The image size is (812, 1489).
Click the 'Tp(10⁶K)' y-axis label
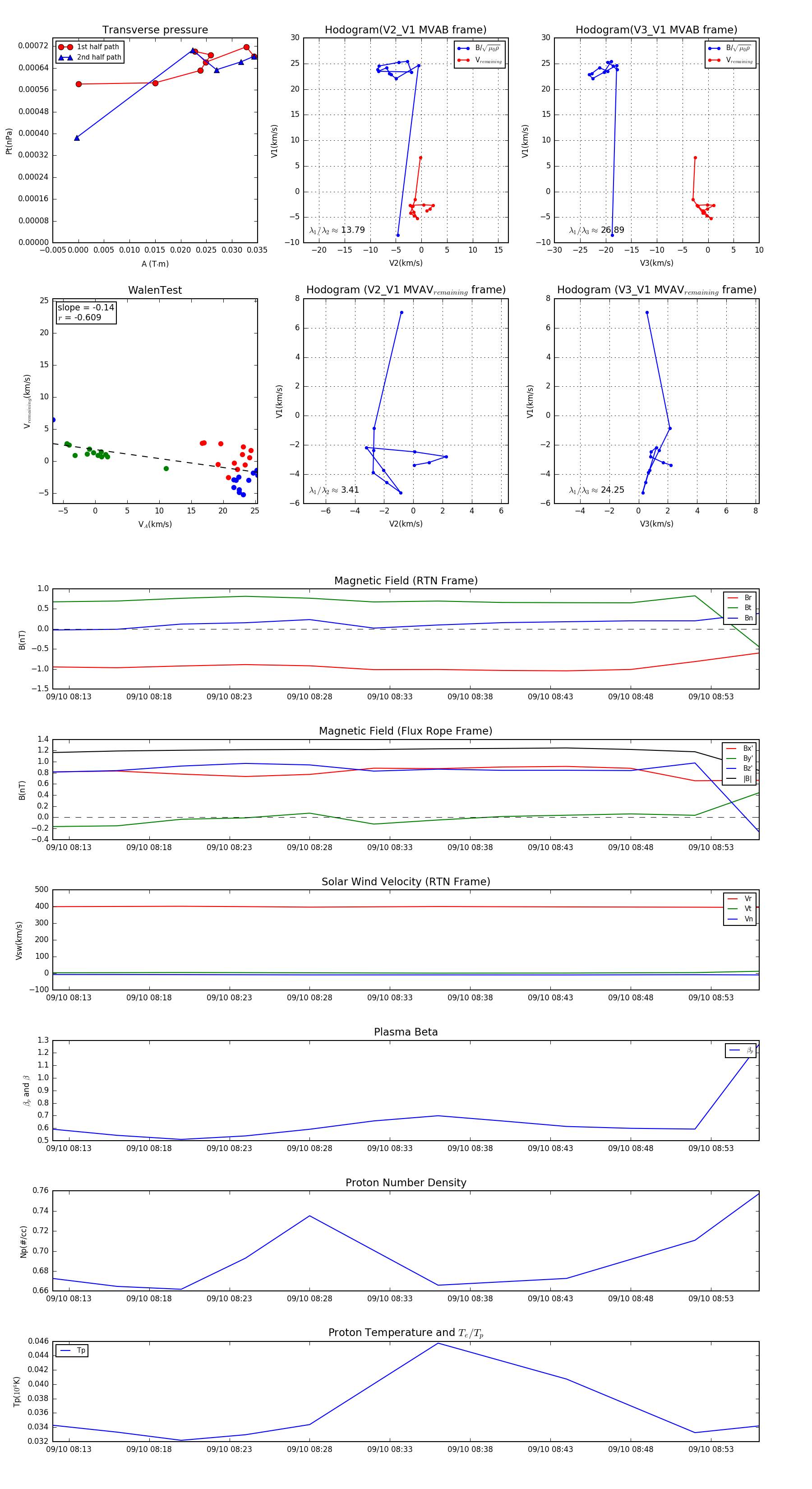17,1392
